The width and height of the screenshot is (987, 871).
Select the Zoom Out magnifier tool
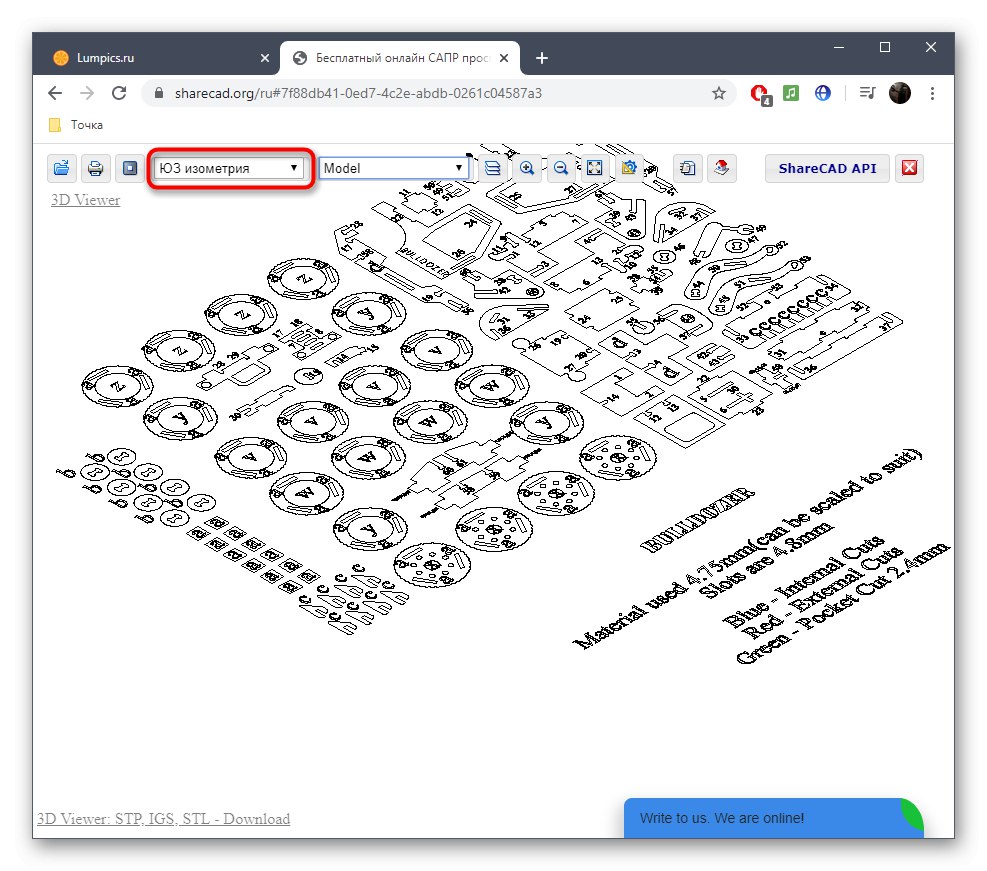coord(561,168)
